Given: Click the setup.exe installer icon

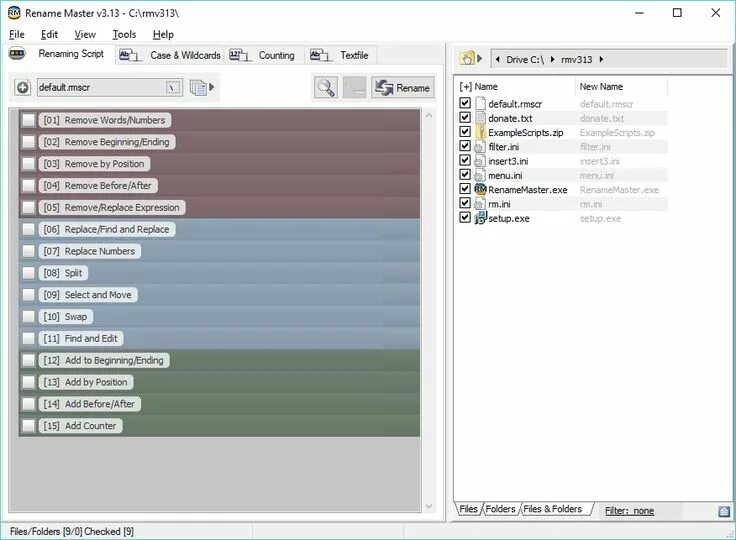Looking at the screenshot, I should tap(480, 218).
